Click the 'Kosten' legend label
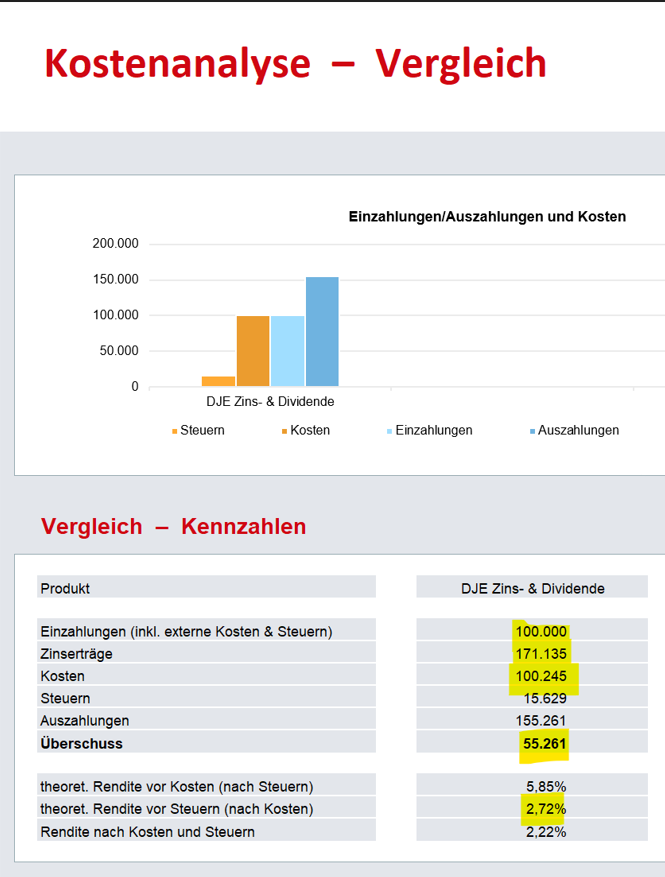The height and width of the screenshot is (877, 665). (310, 430)
